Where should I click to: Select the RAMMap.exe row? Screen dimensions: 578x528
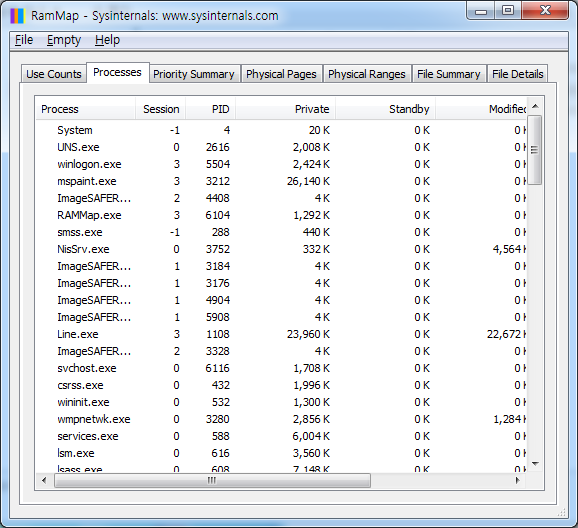tap(281, 215)
